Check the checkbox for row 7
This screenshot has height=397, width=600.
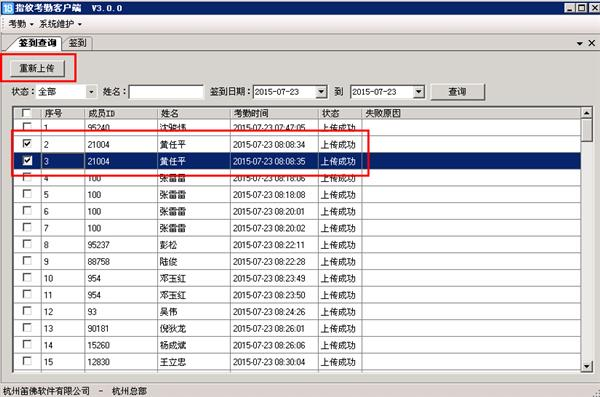click(27, 227)
